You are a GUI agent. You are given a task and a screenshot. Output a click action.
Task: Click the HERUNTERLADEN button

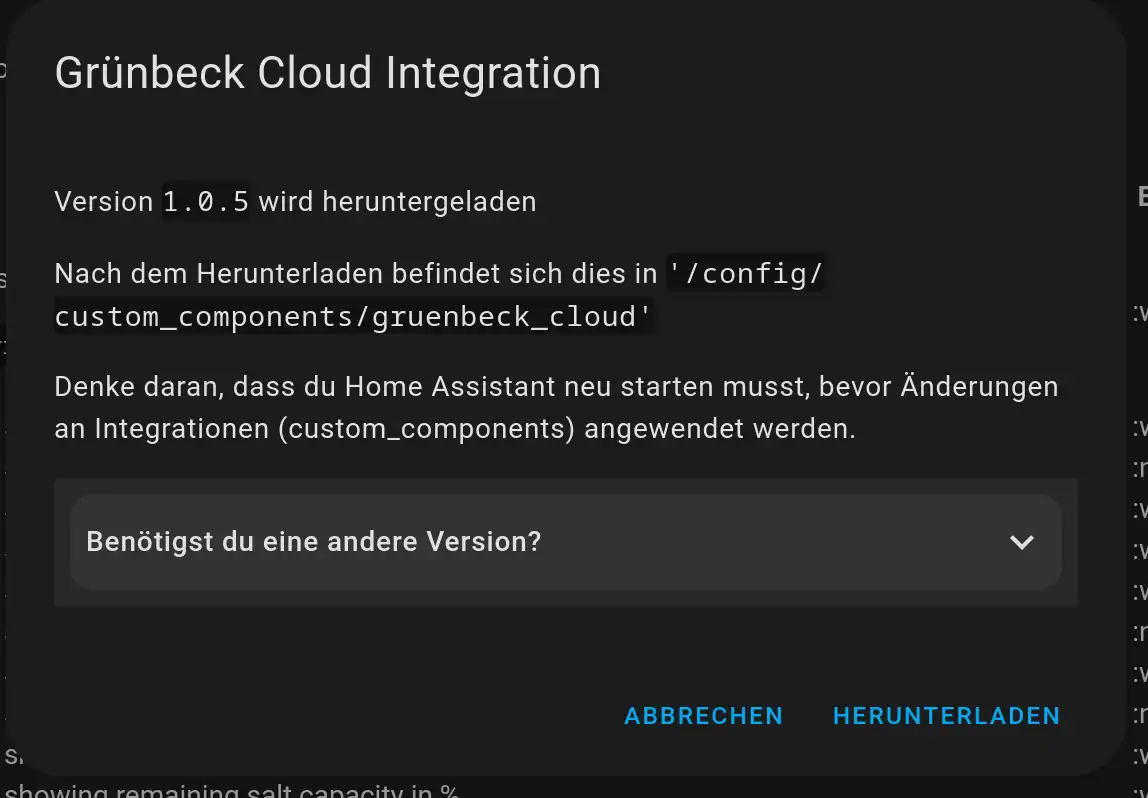tap(947, 715)
